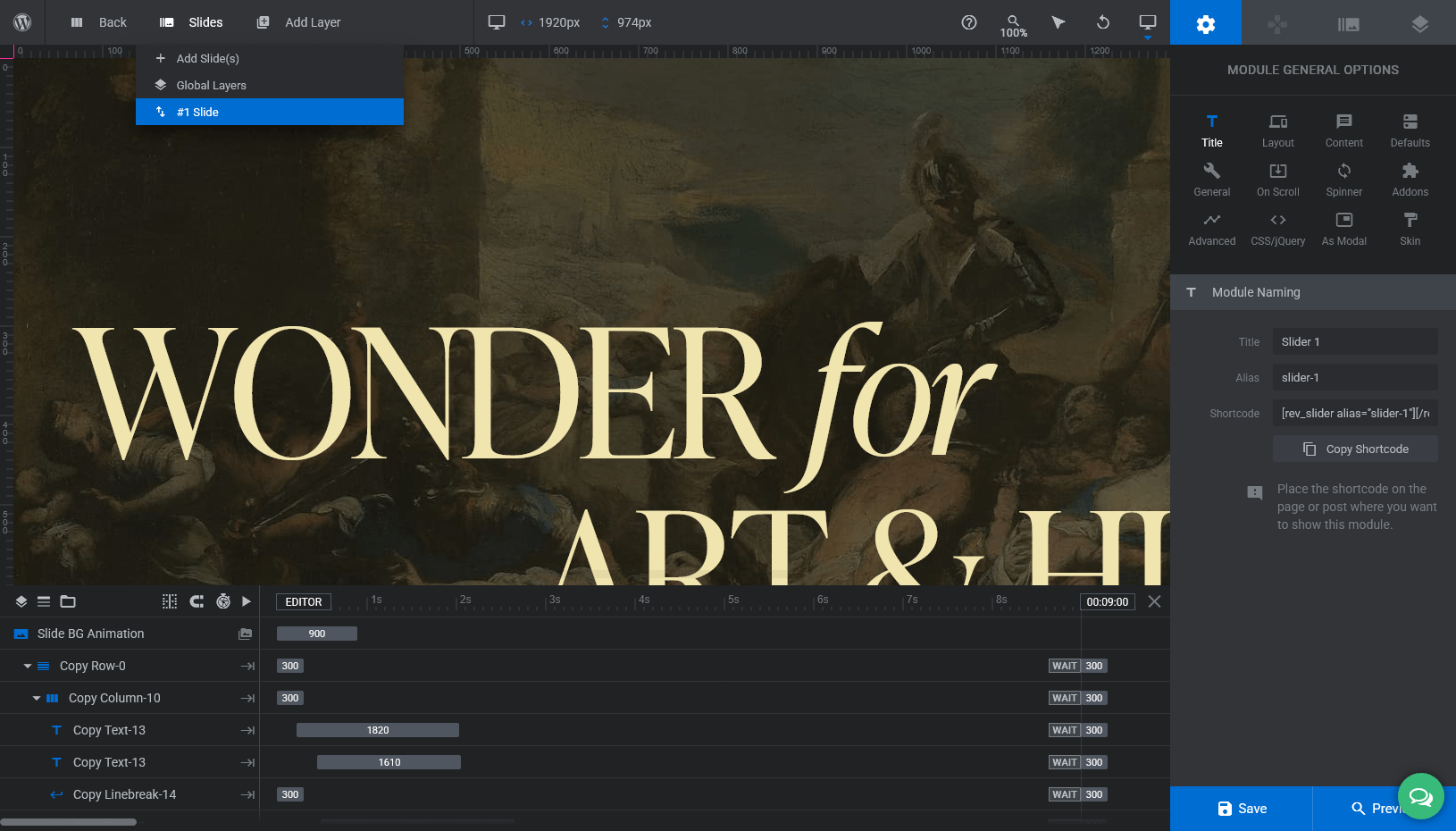Click the timeline layers stack icon
Image resolution: width=1456 pixels, height=831 pixels.
[x=21, y=601]
